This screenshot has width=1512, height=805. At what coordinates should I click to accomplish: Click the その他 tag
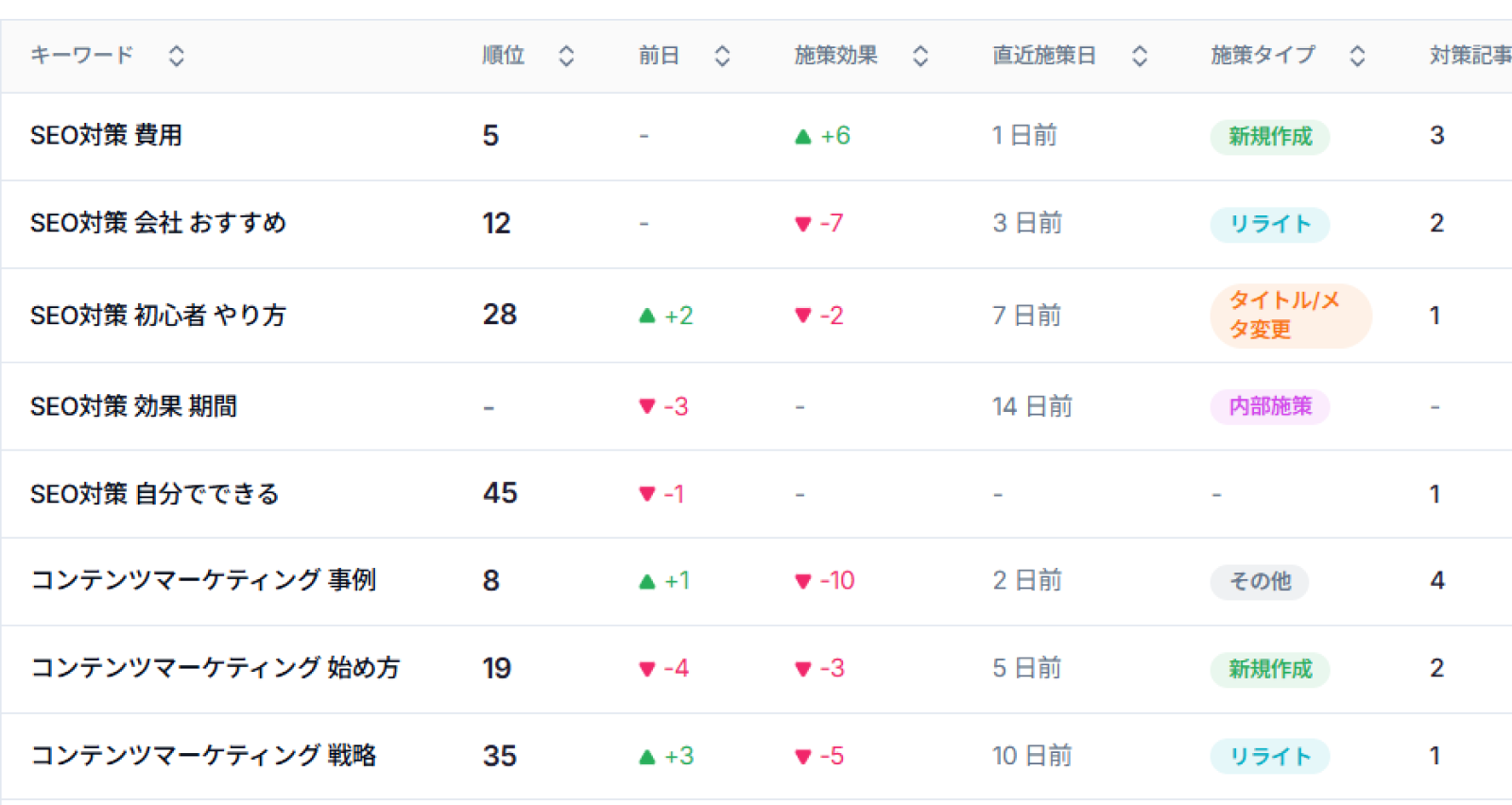point(1260,581)
